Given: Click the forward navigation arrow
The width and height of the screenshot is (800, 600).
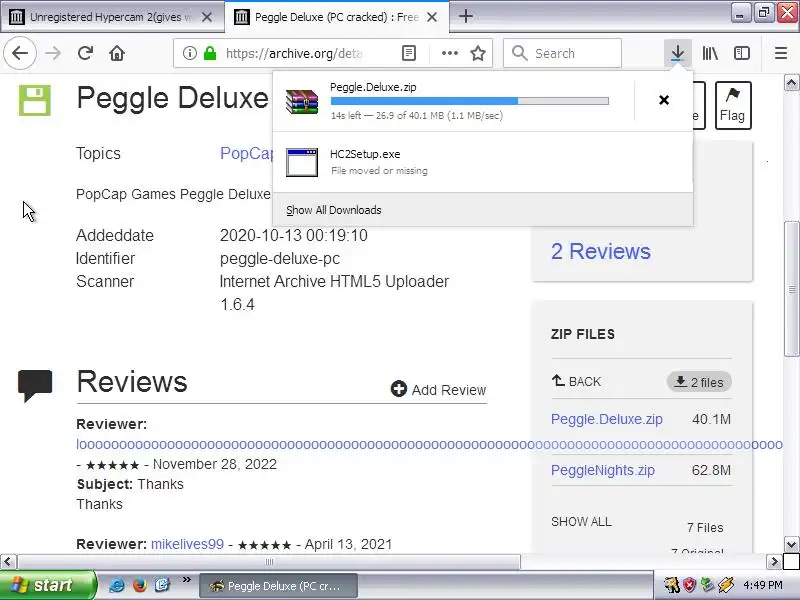Looking at the screenshot, I should 53,53.
